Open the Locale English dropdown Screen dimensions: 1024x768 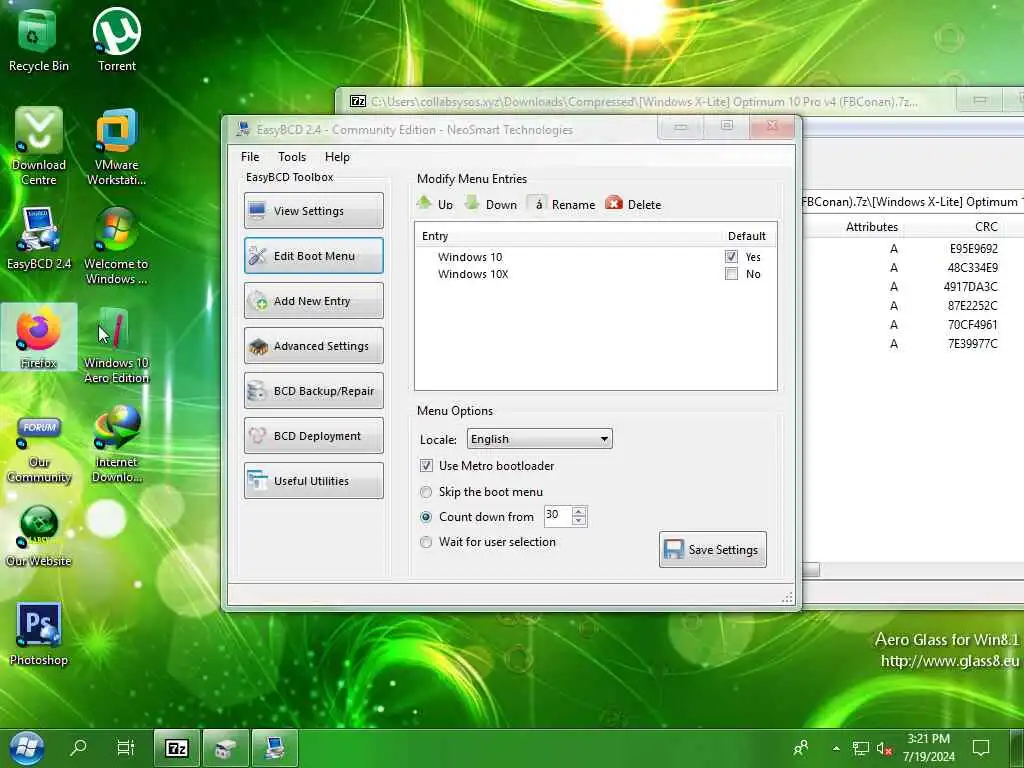point(539,439)
